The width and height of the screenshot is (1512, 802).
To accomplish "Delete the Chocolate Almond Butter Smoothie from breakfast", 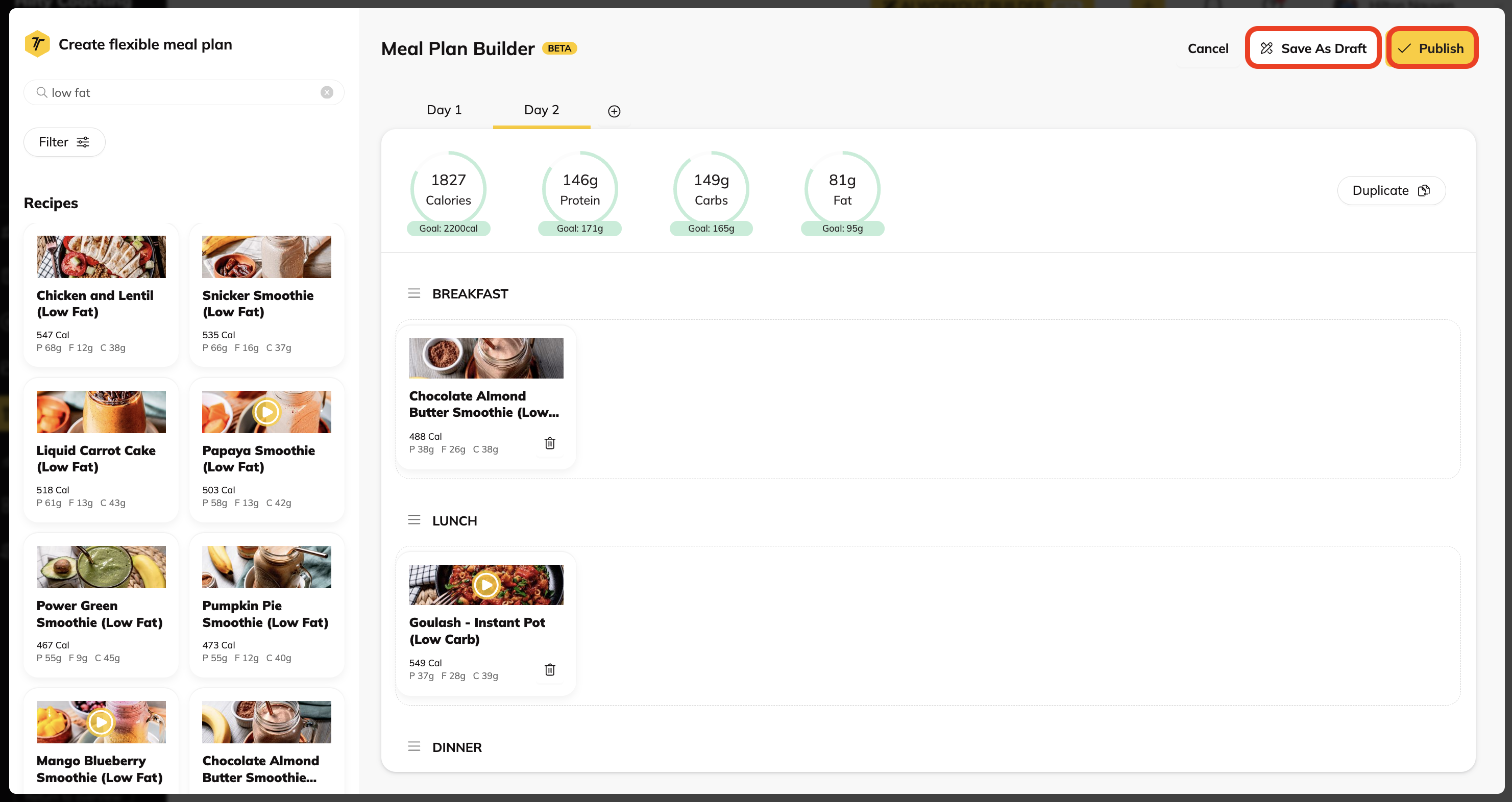I will 549,443.
